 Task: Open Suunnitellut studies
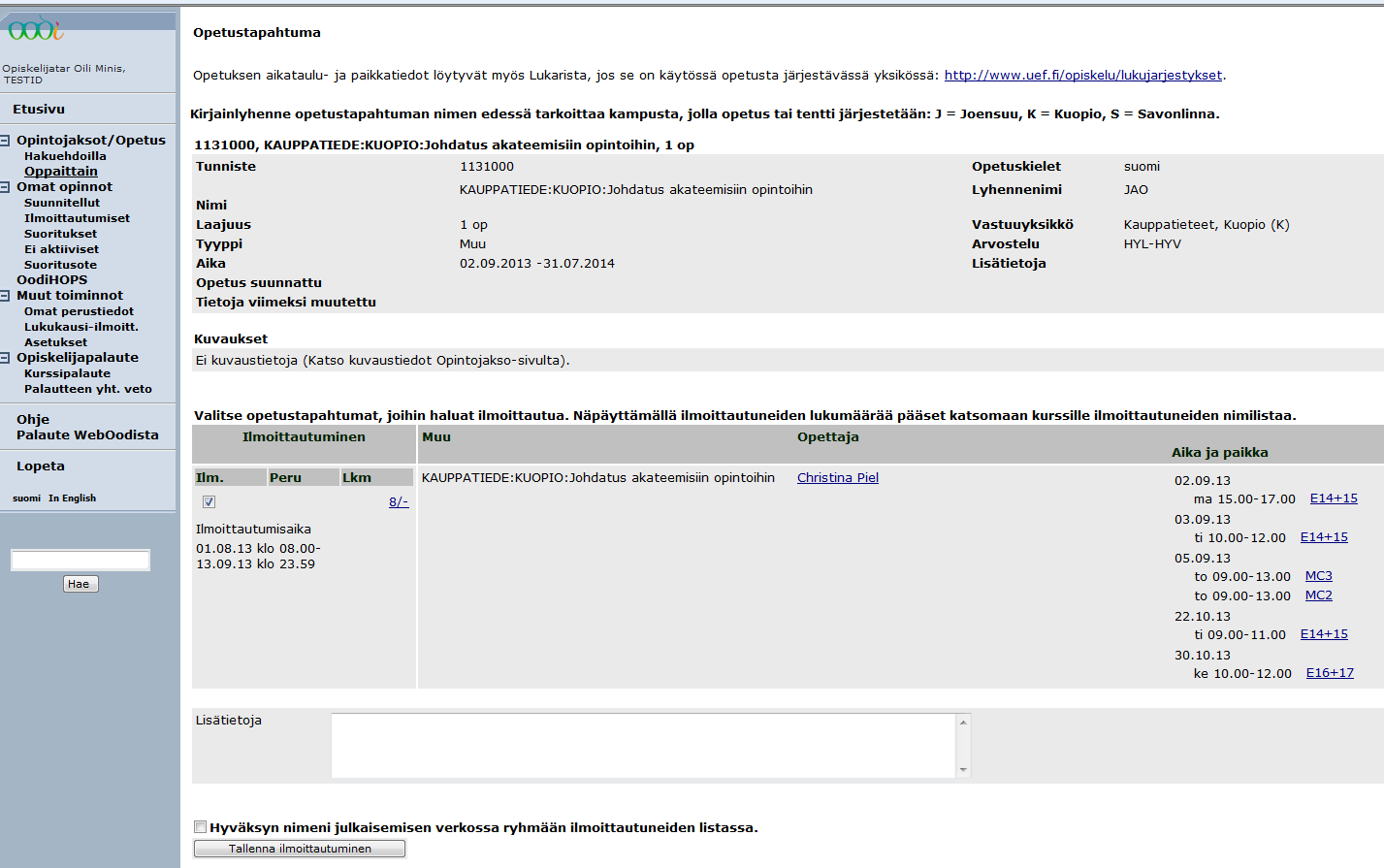point(62,203)
